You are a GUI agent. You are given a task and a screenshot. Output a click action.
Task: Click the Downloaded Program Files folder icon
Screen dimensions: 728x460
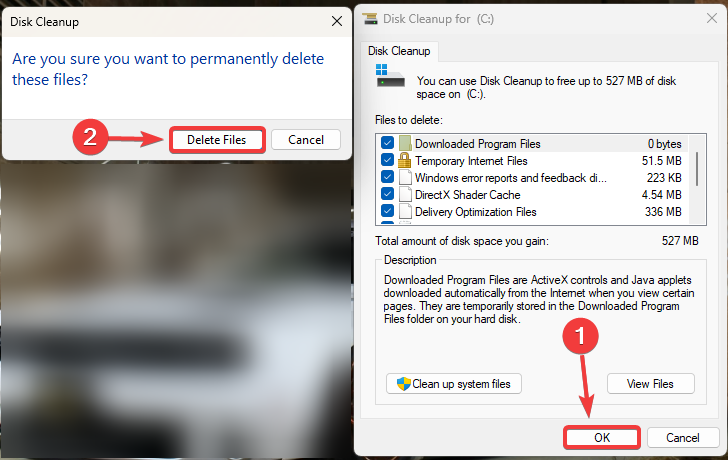405,143
